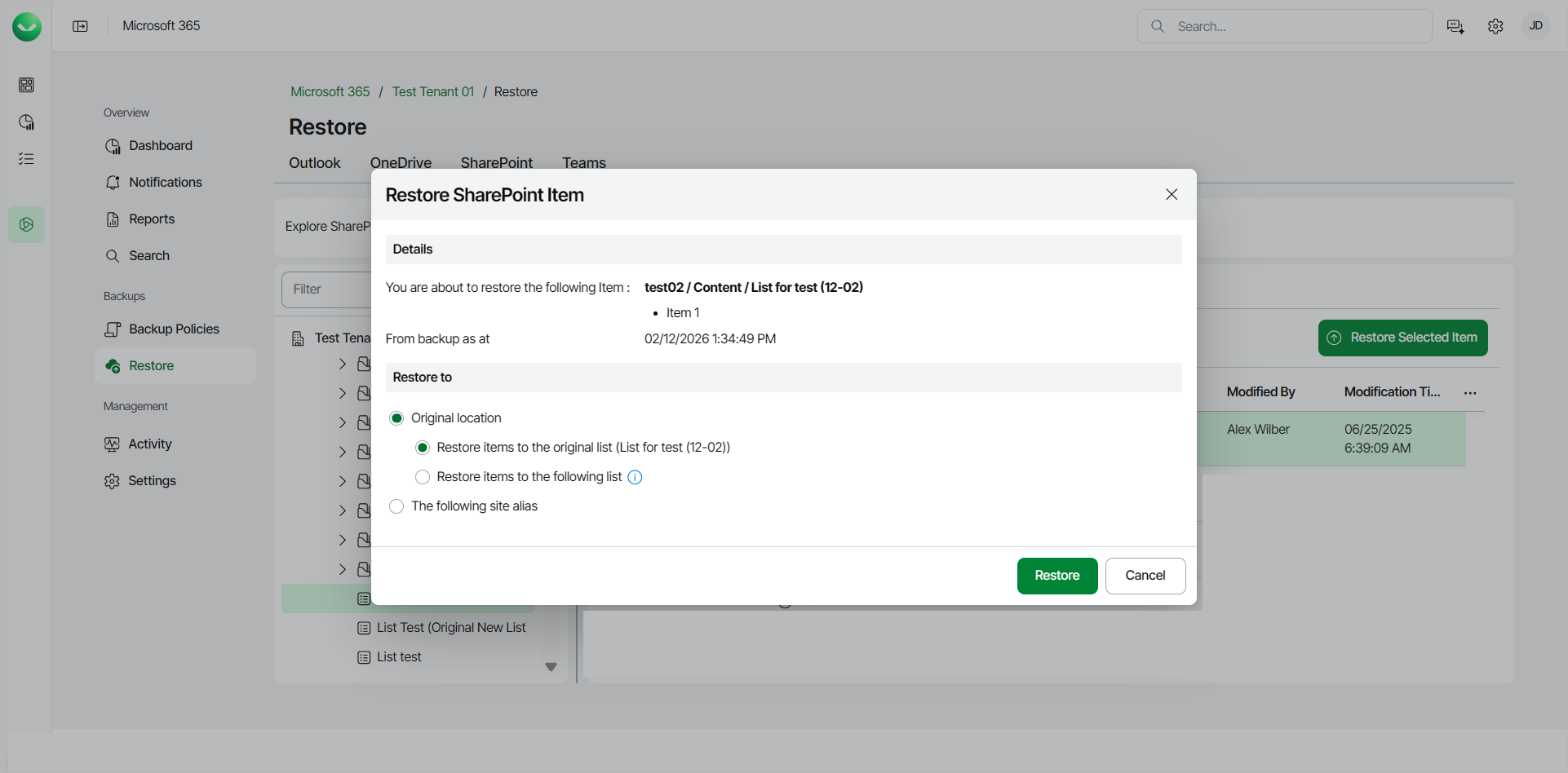This screenshot has width=1568, height=773.
Task: Select the dashboard grid icon in leftmost sidebar
Action: pos(26,85)
